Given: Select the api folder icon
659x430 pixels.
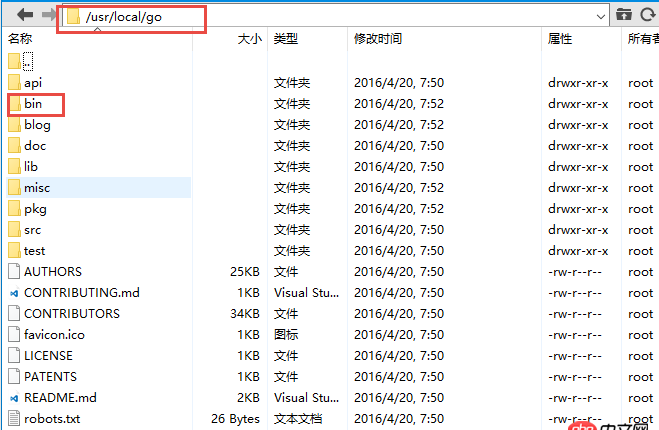Looking at the screenshot, I should (14, 82).
